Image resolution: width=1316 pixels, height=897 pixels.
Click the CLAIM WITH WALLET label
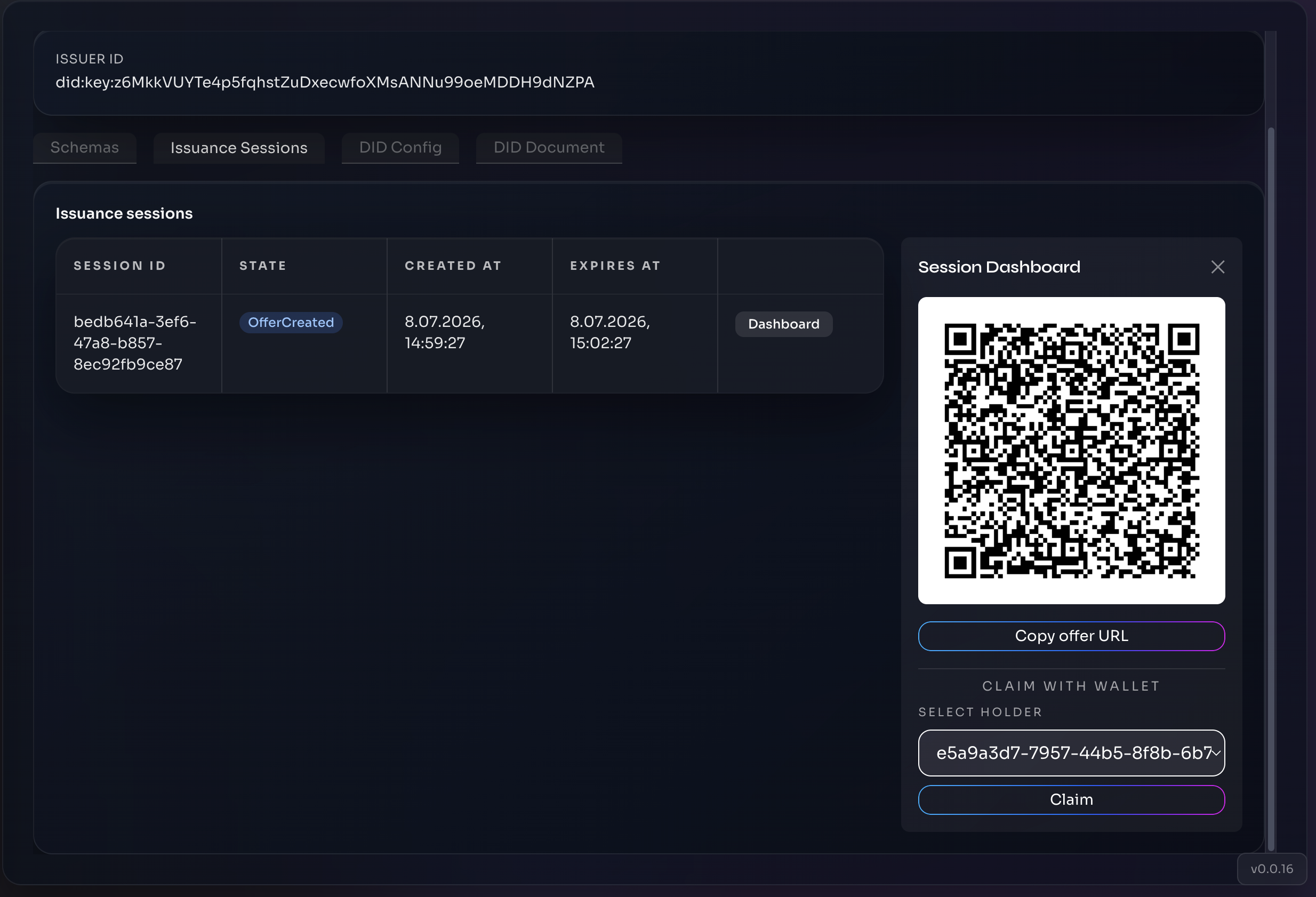click(x=1071, y=686)
